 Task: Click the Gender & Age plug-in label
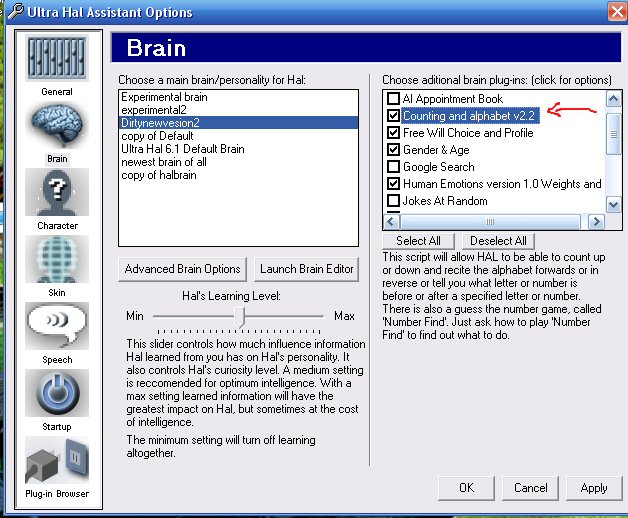[x=436, y=150]
